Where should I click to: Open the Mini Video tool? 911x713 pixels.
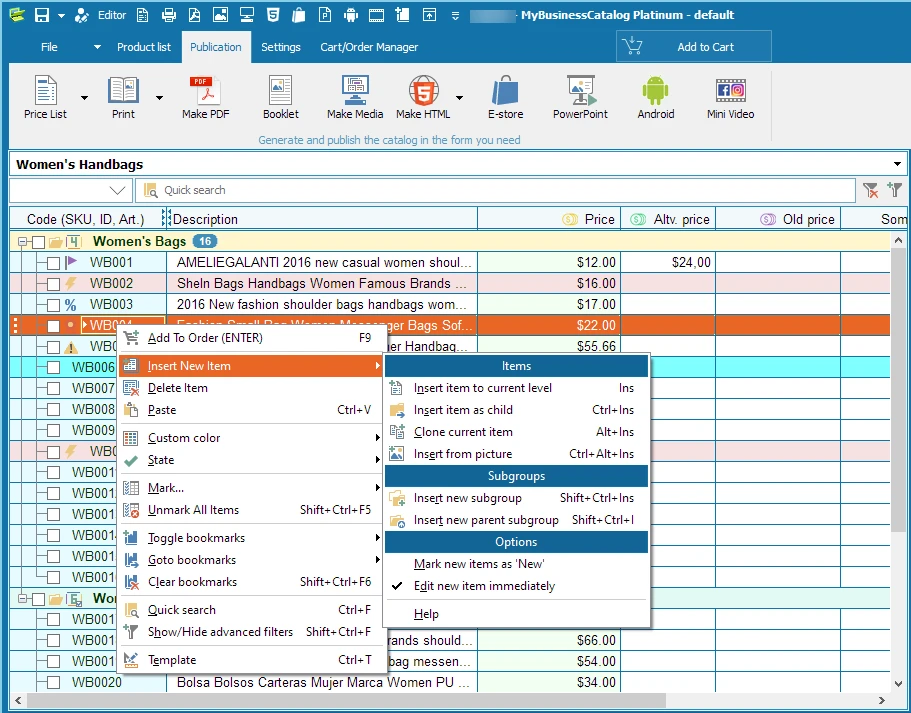[x=730, y=98]
